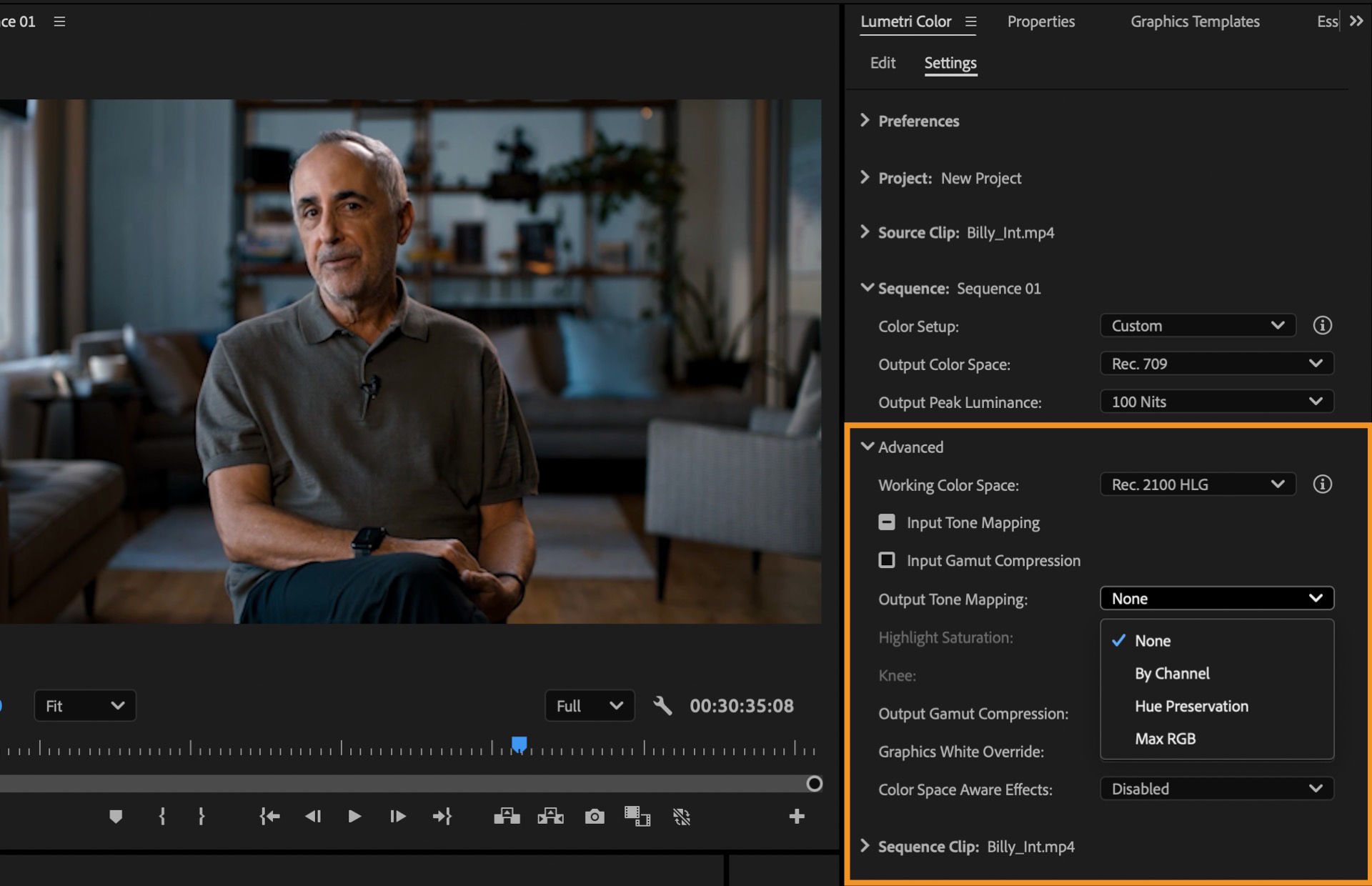This screenshot has width=1372, height=886.
Task: Click the Extract icon in transport controls
Action: pos(550,816)
